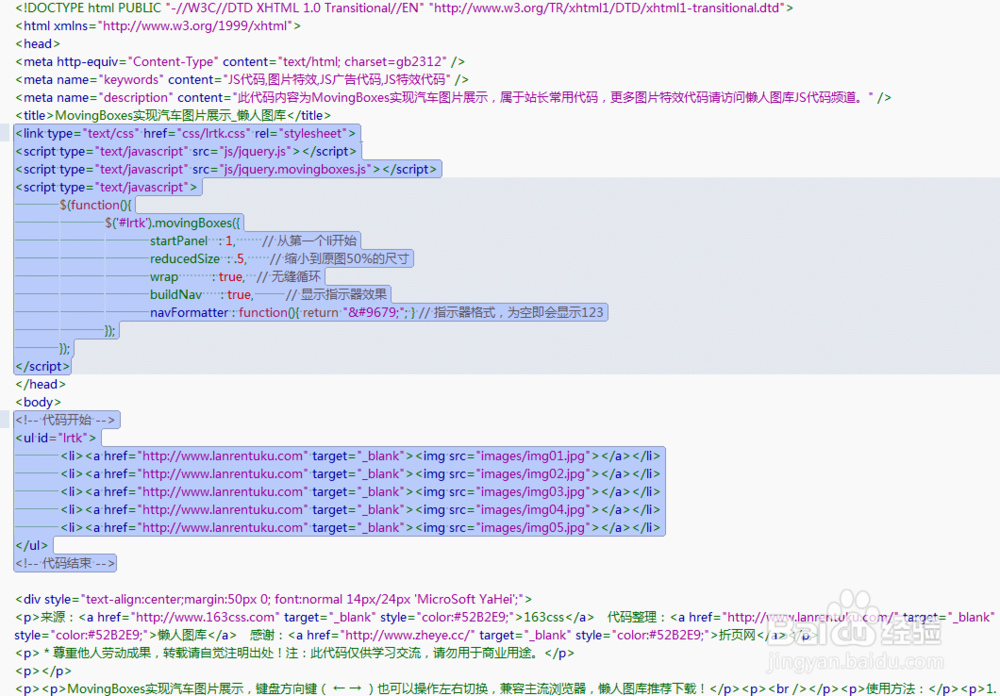
Task: Click the description meta tag line
Action: point(453,98)
